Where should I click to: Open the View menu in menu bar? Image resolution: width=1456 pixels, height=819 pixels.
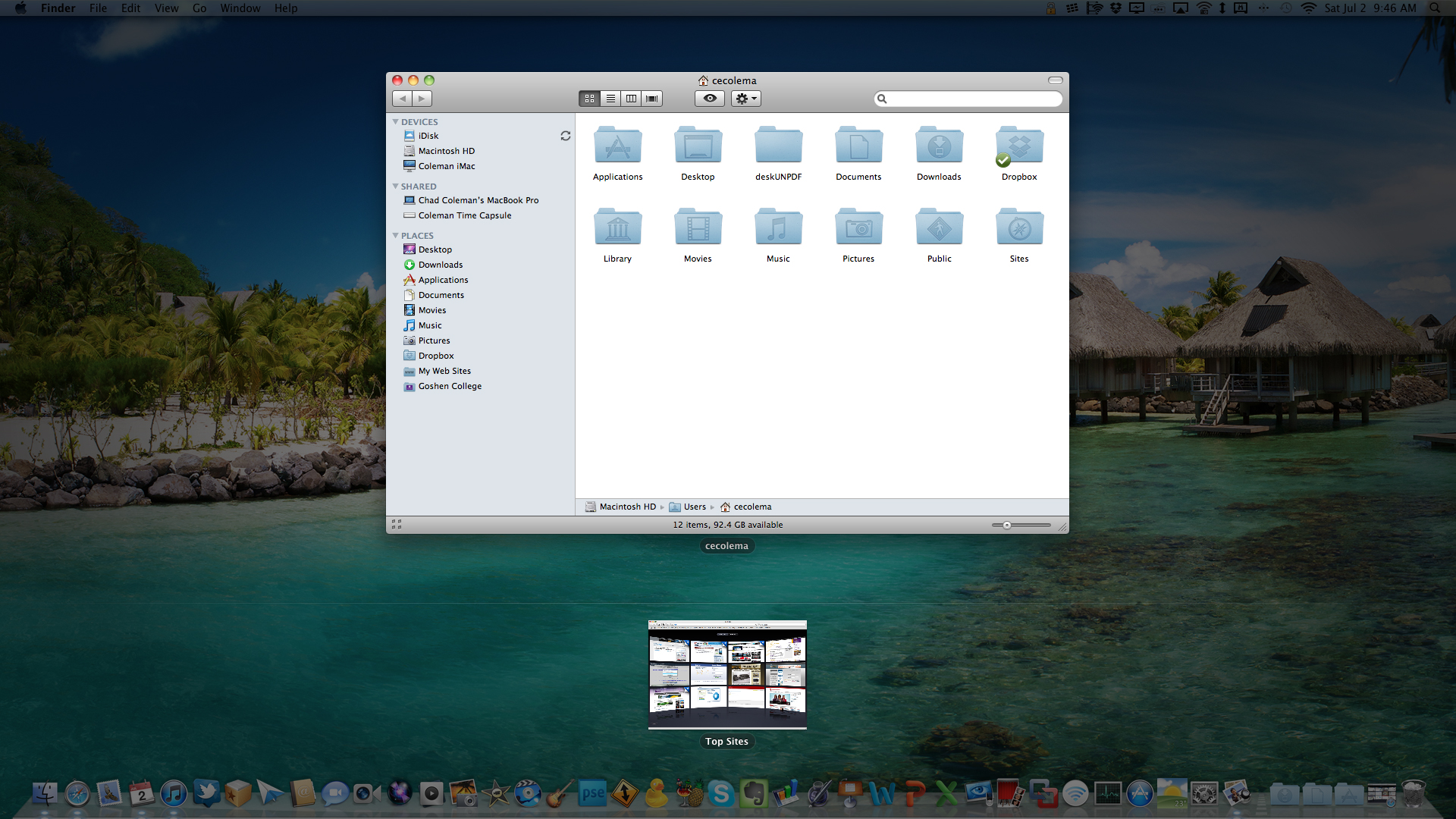pyautogui.click(x=166, y=8)
